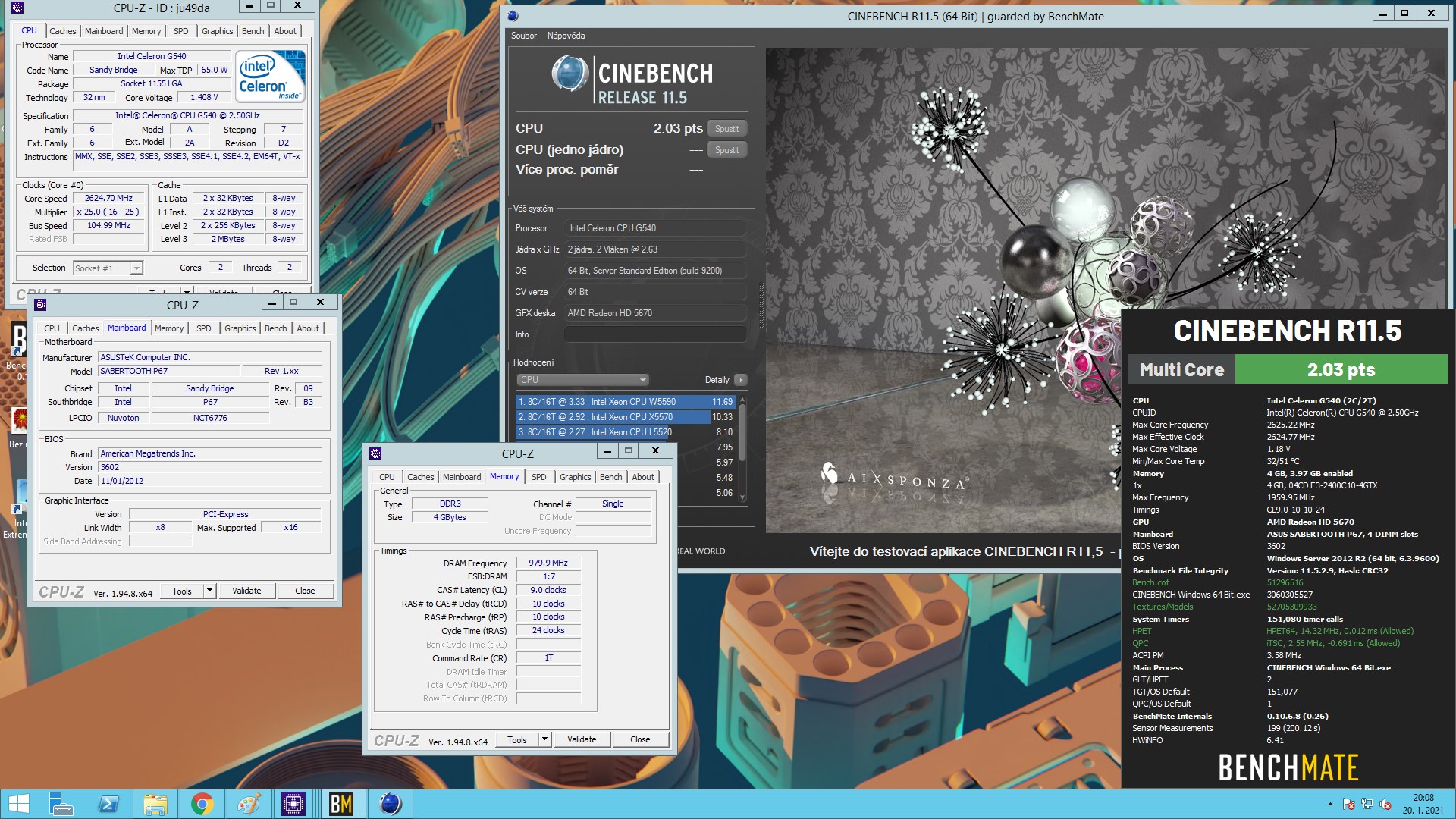Click CPU-Z Memory window title icon
The width and height of the screenshot is (1456, 819).
pyautogui.click(x=375, y=453)
